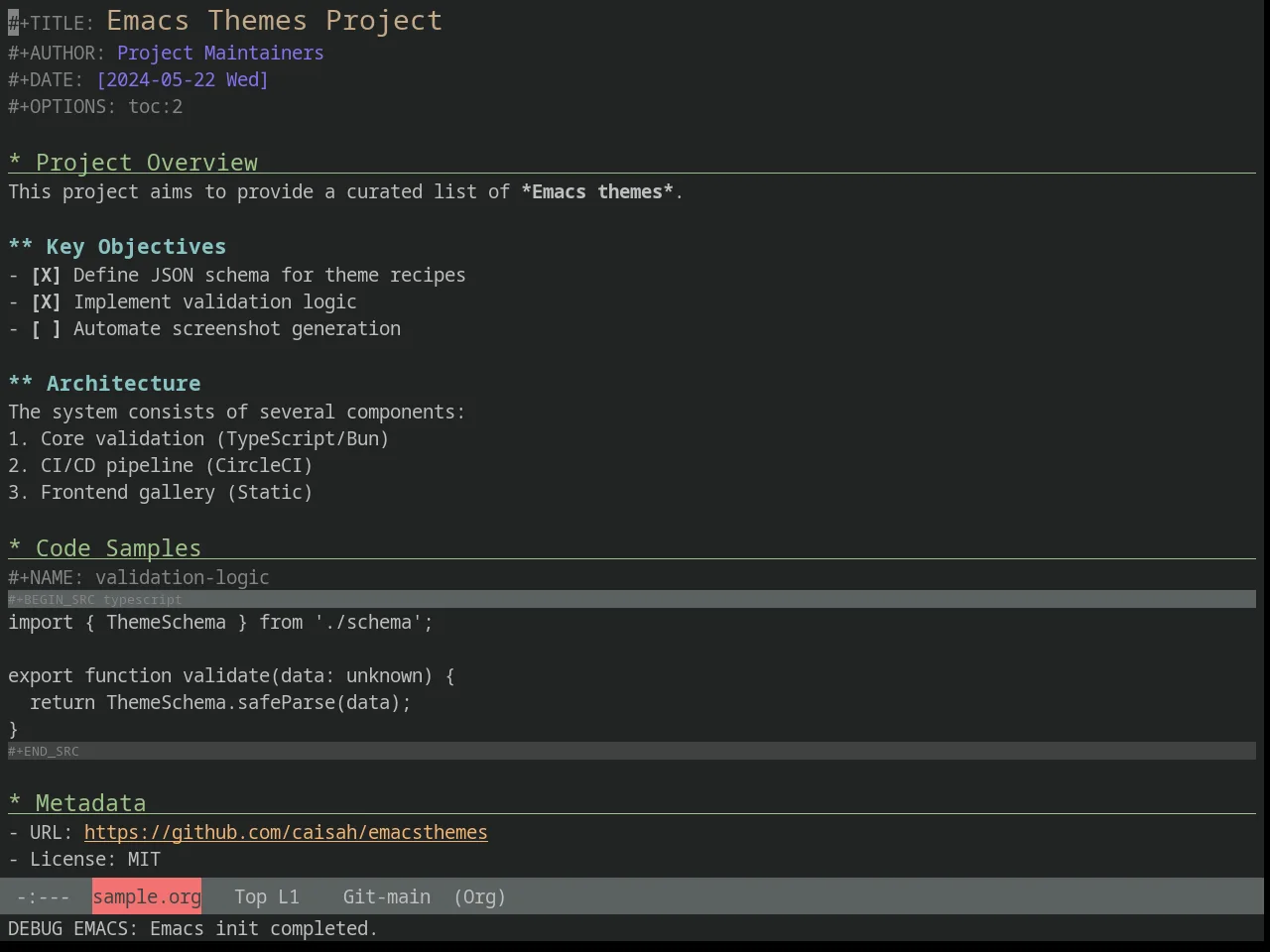Click the '- License: MIT' line
The height and width of the screenshot is (952, 1270).
84,860
